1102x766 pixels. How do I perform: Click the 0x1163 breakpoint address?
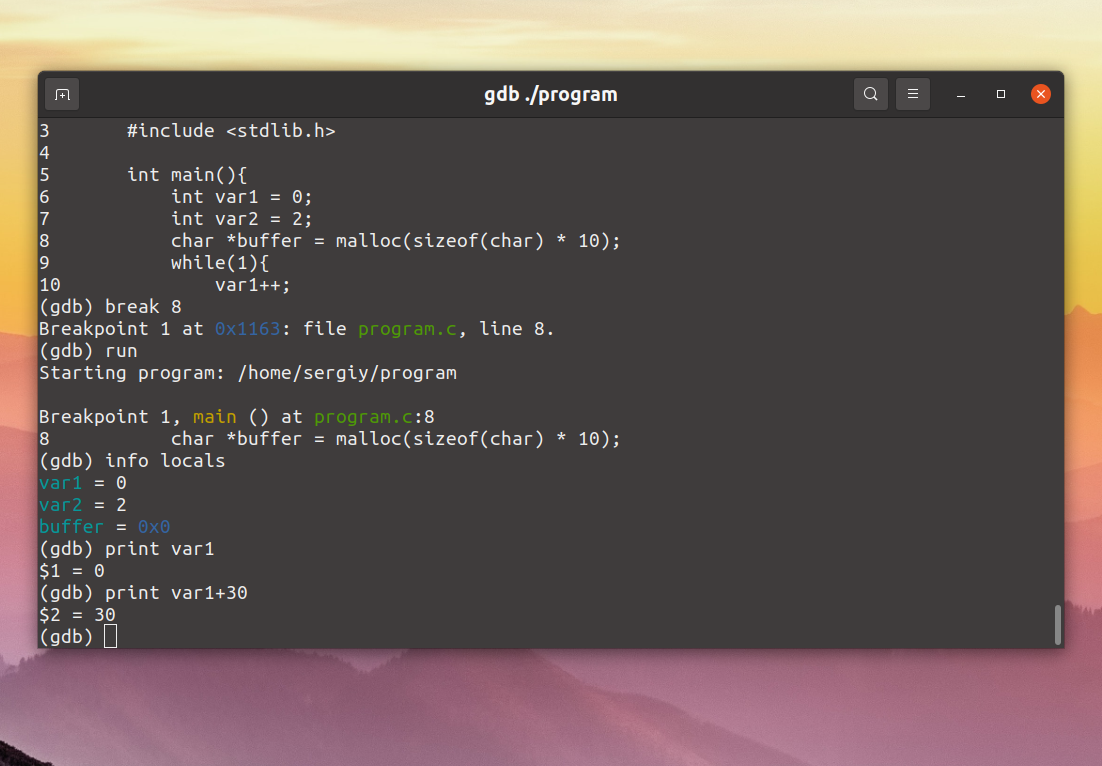pyautogui.click(x=247, y=329)
